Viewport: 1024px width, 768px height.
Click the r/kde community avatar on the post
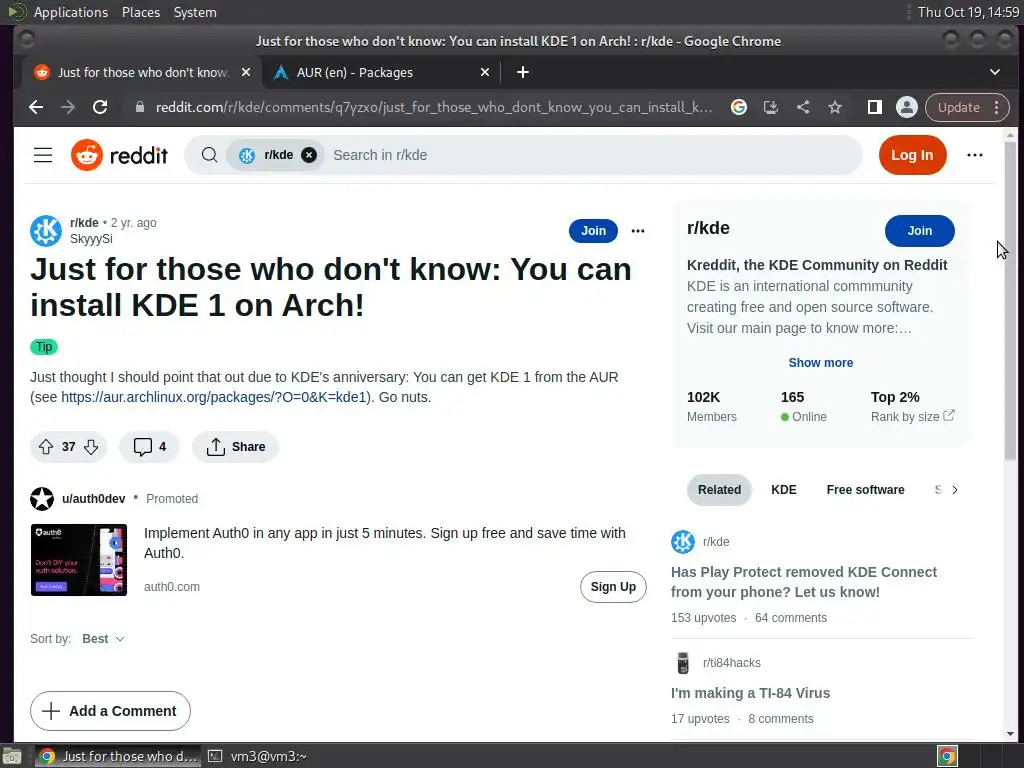[x=46, y=231]
